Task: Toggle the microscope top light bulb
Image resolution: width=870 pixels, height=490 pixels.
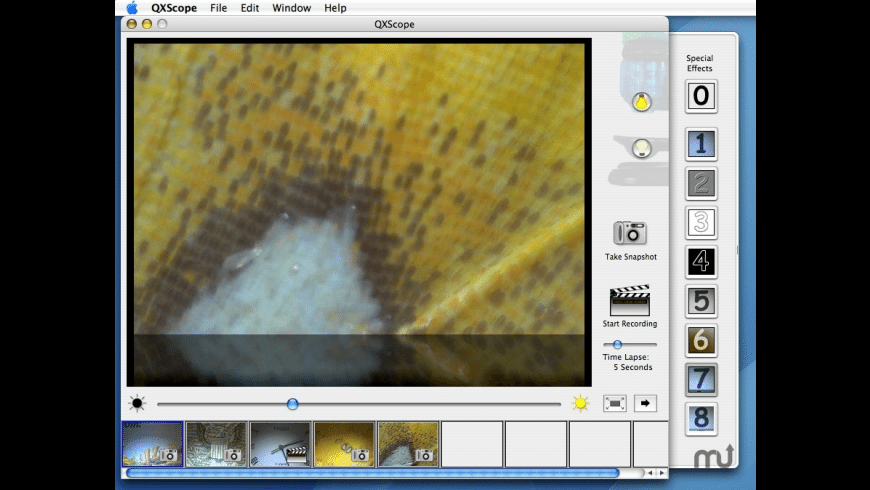Action: click(x=641, y=101)
